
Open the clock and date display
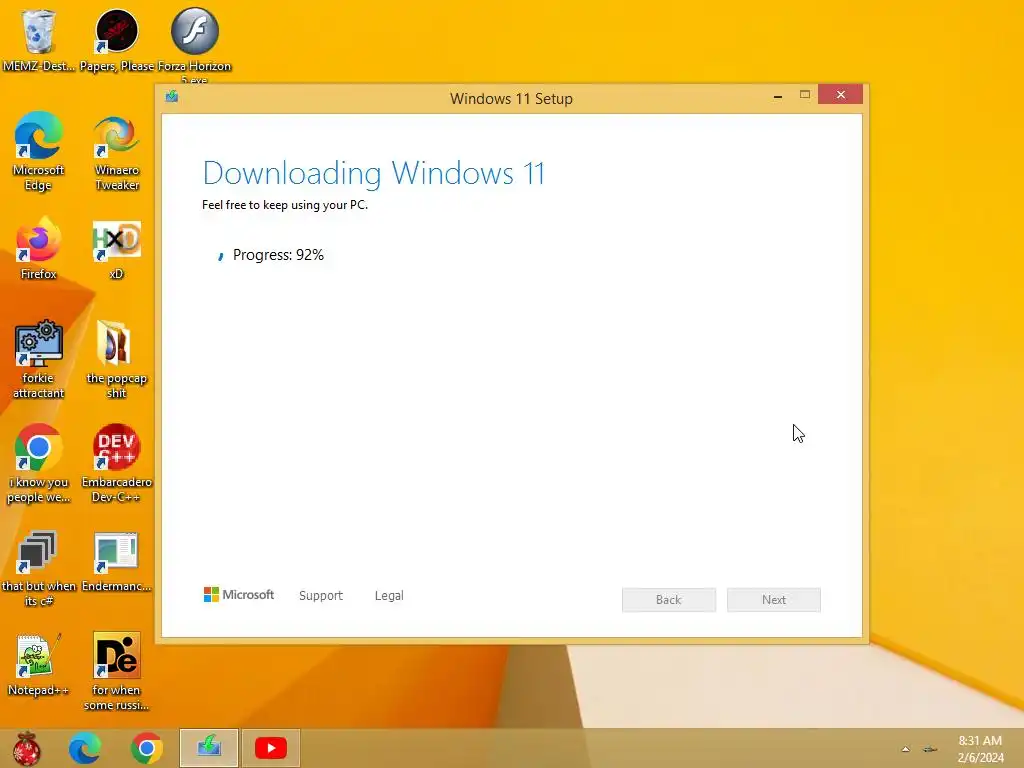pos(980,749)
